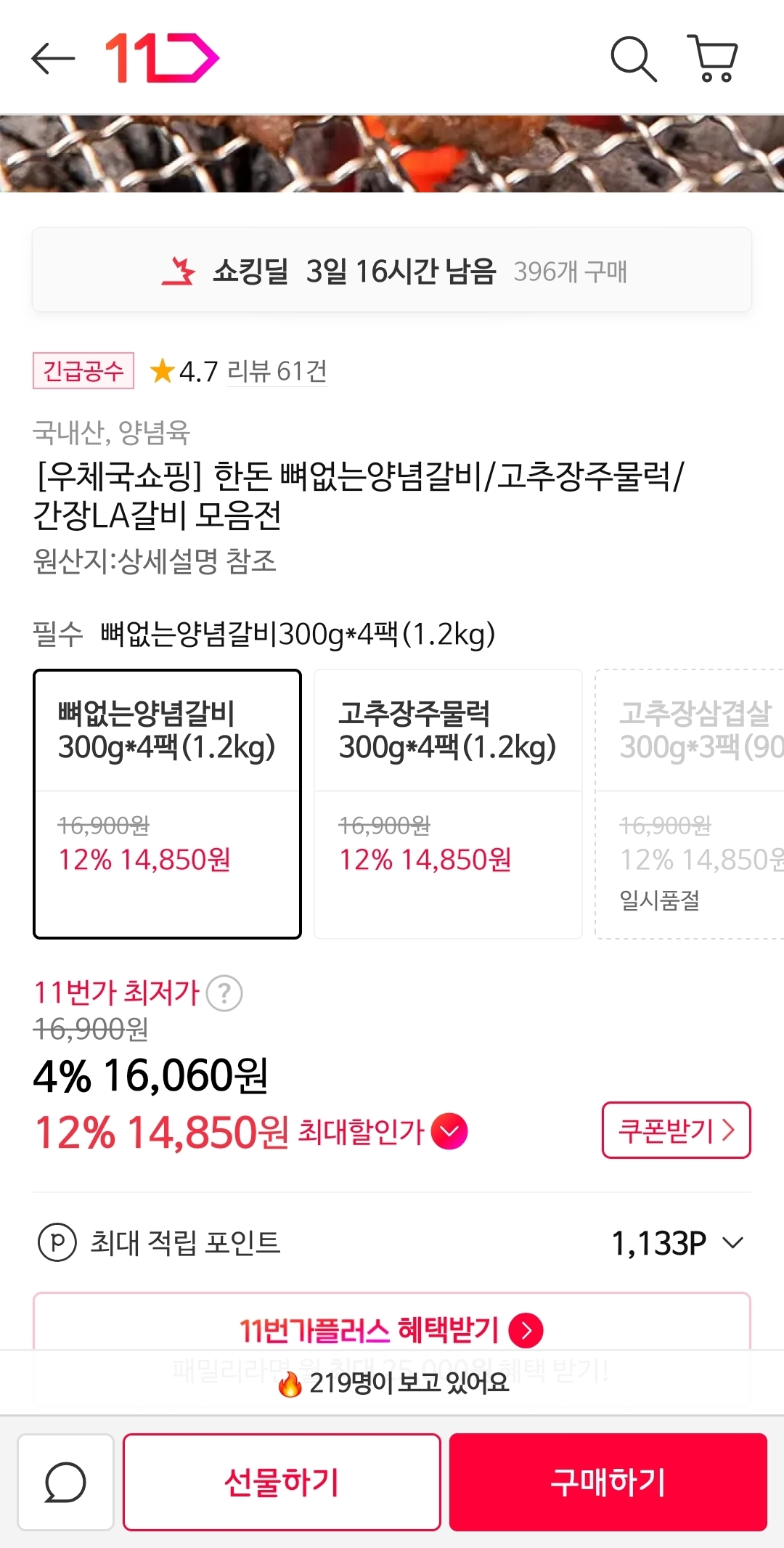
Task: Open 11번가플러스 혜택받기 arrow
Action: pyautogui.click(x=526, y=1330)
